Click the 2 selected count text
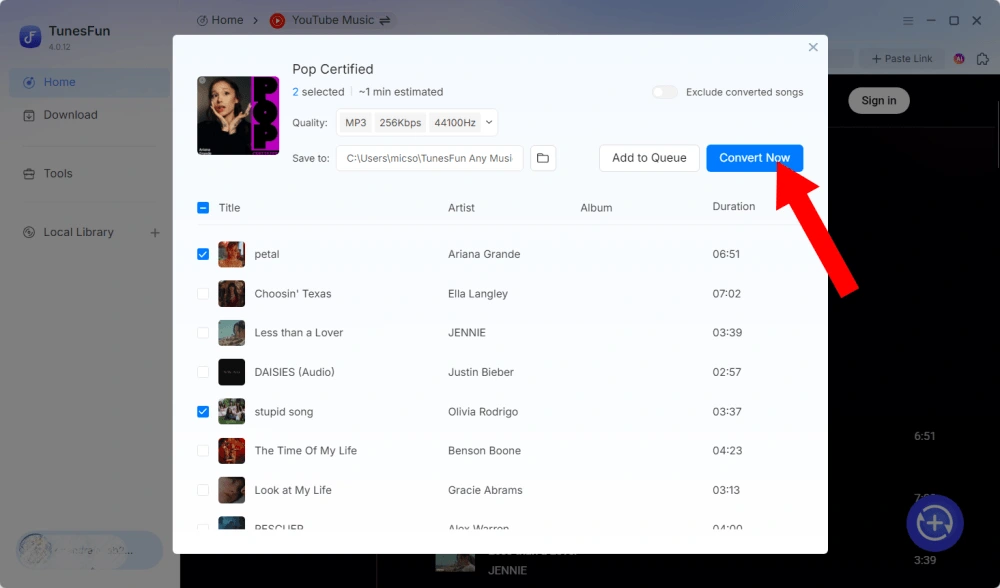Screen dimensions: 1000x588 click(x=318, y=92)
